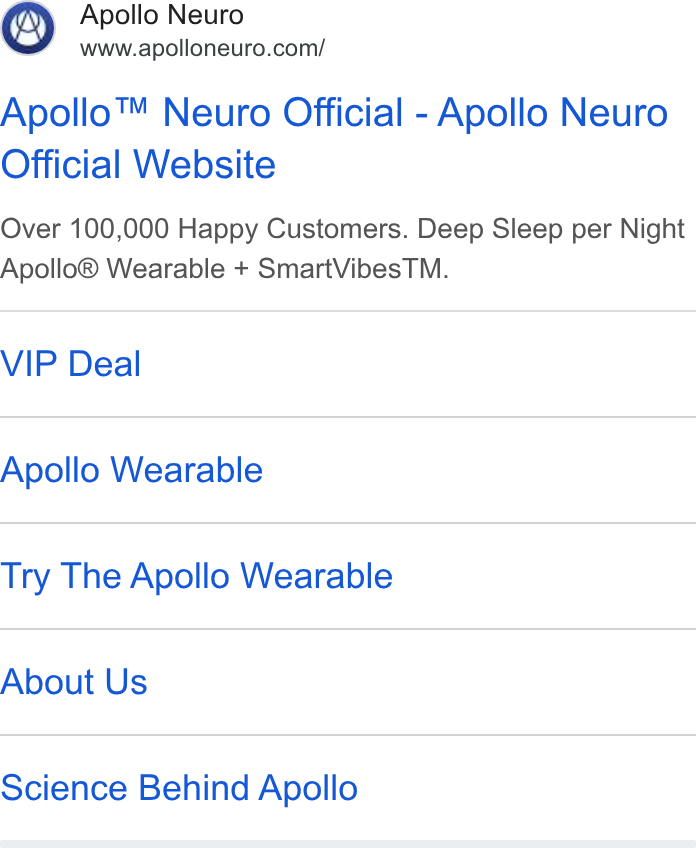Click the Apollo Neuro circular logo icon
Screen dimensions: 696x848
click(28, 28)
